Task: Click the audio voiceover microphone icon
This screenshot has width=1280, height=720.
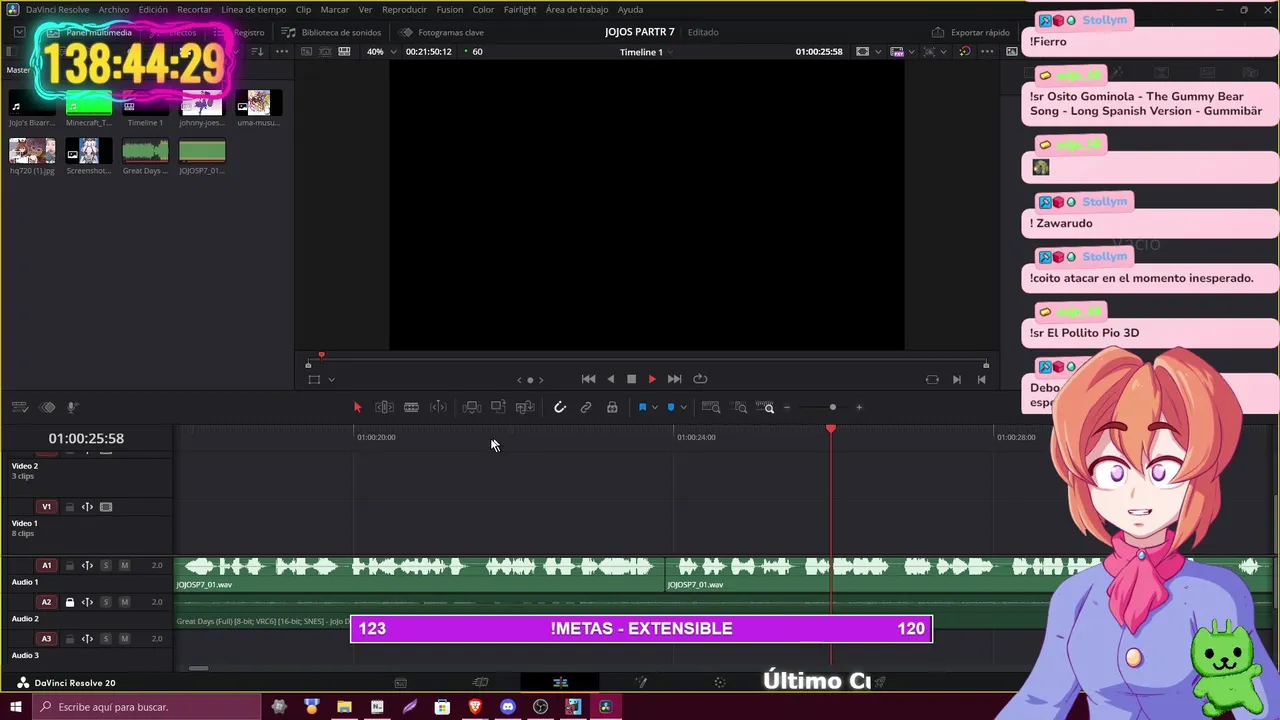Action: 72,407
